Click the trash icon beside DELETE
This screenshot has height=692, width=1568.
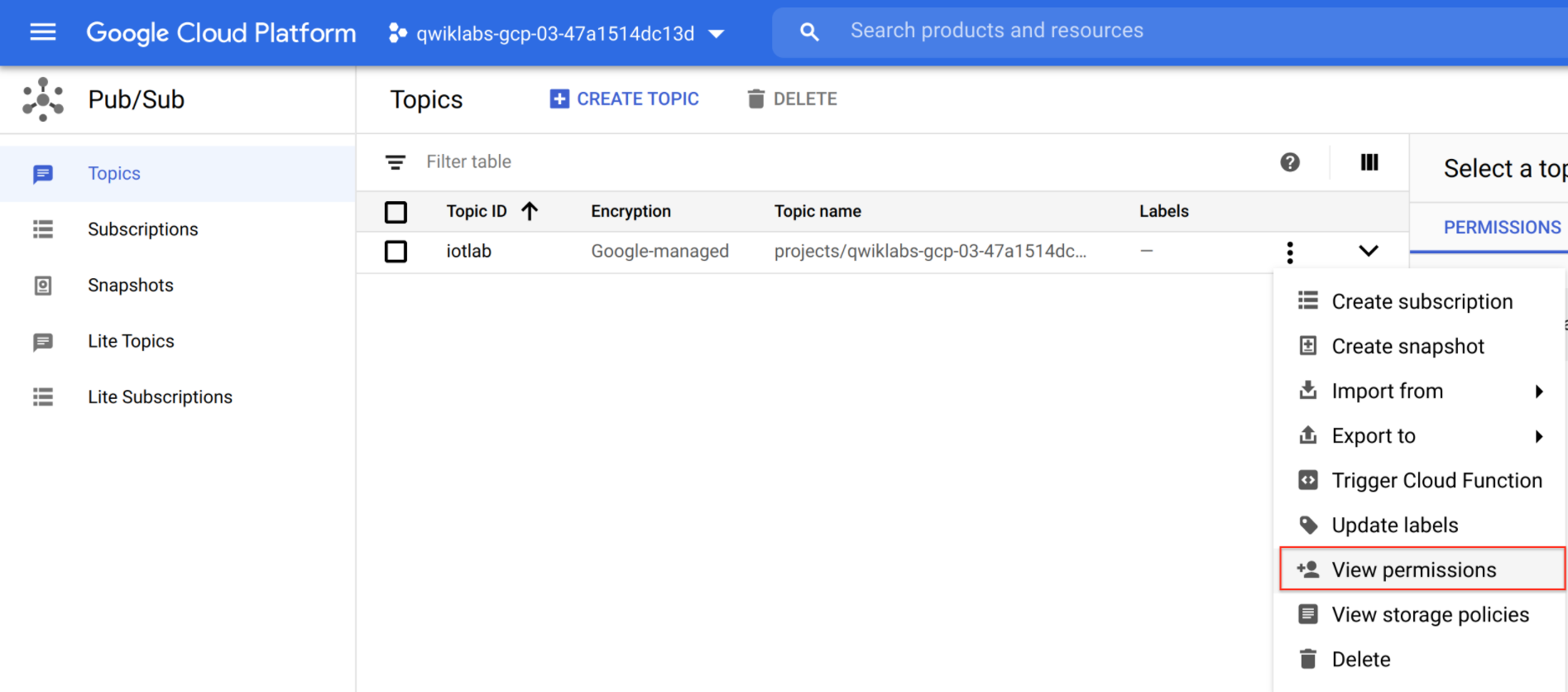point(755,99)
